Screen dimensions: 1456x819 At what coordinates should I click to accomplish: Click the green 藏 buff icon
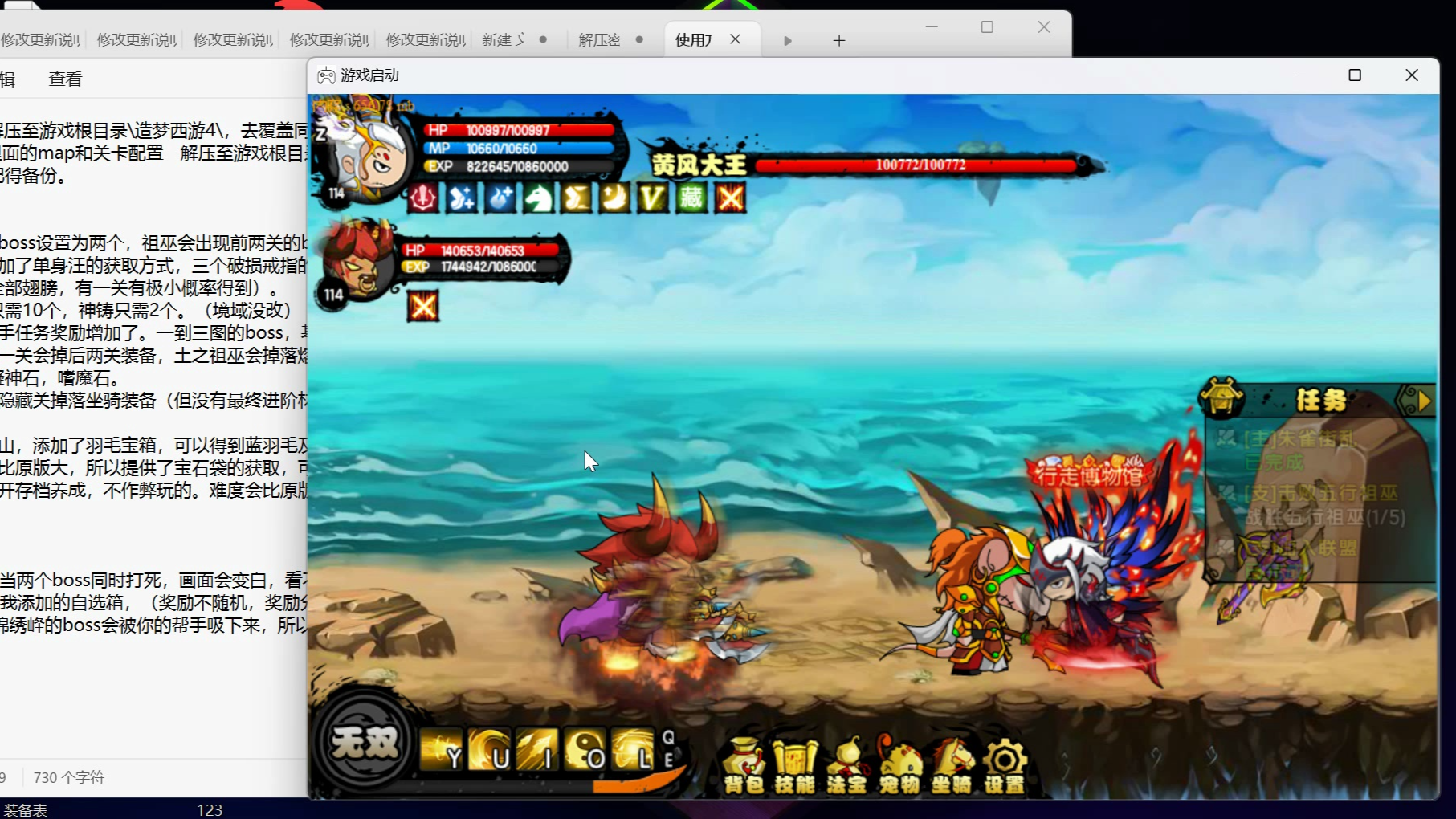[691, 198]
